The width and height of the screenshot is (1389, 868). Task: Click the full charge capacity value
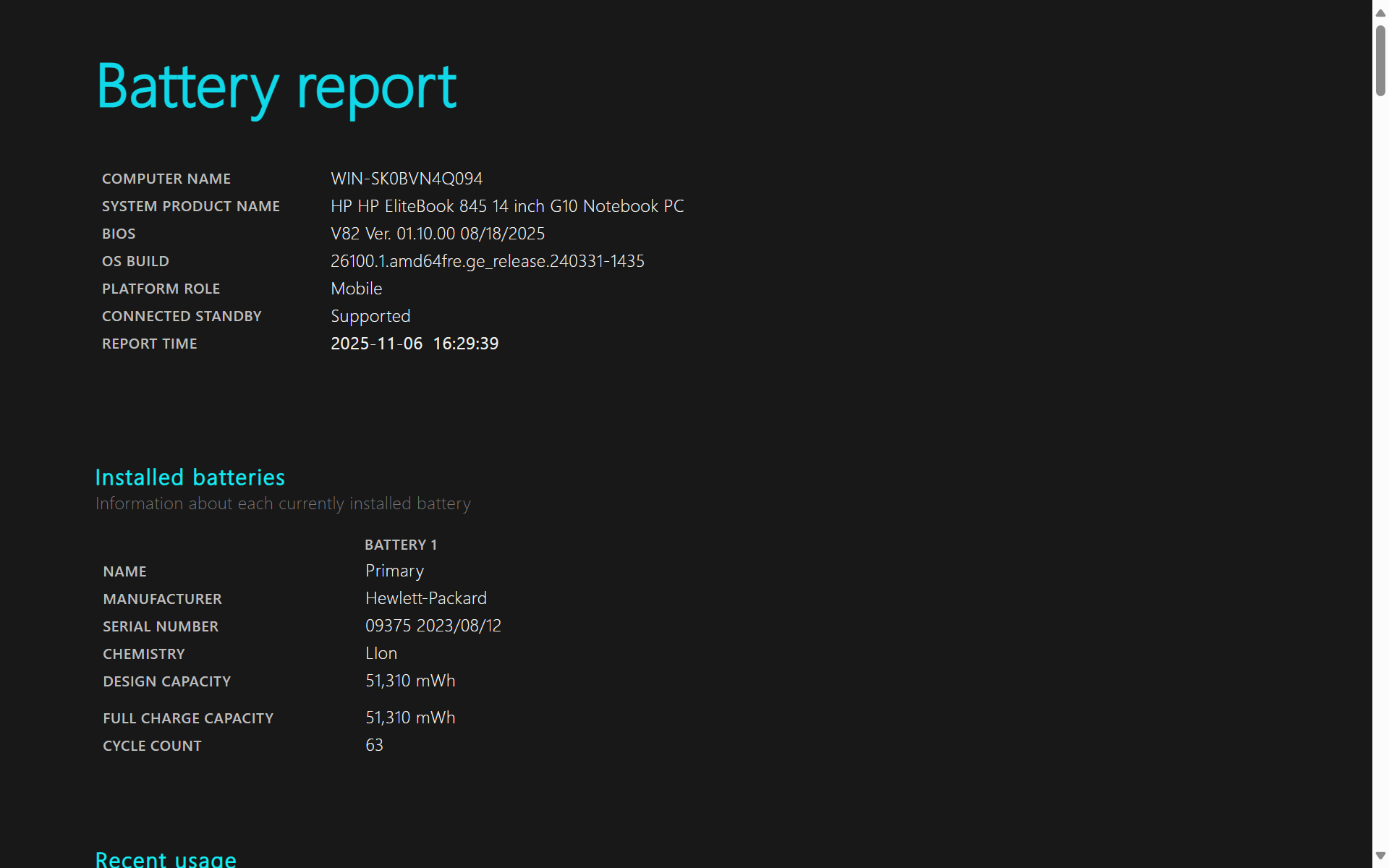coord(410,718)
